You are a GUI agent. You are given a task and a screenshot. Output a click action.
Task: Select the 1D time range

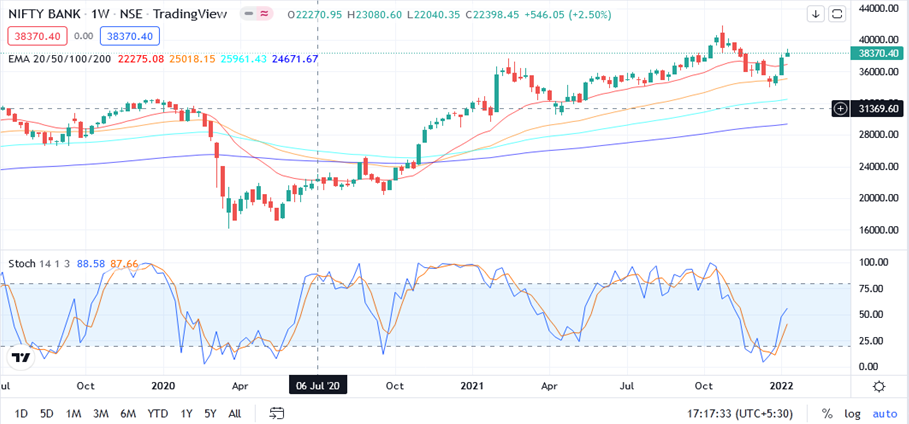pos(20,413)
